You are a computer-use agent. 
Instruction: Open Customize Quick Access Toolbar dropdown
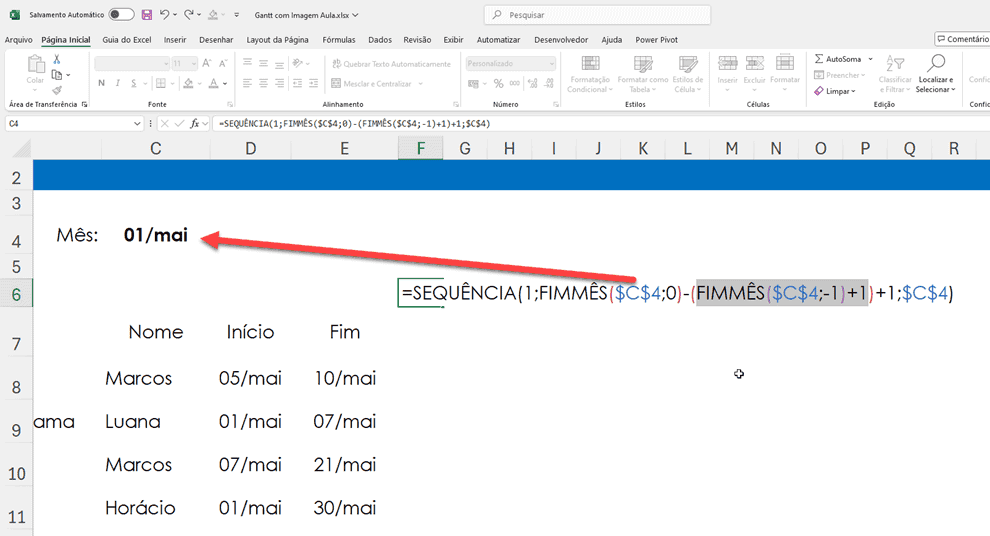tap(237, 15)
